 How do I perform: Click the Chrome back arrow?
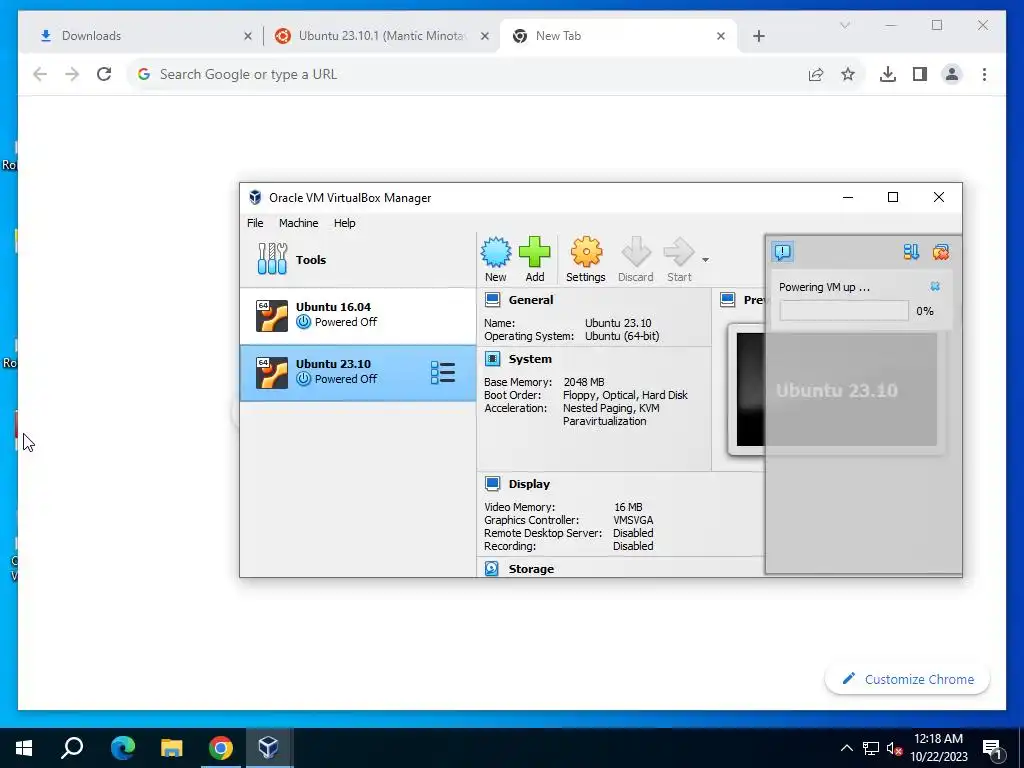40,74
